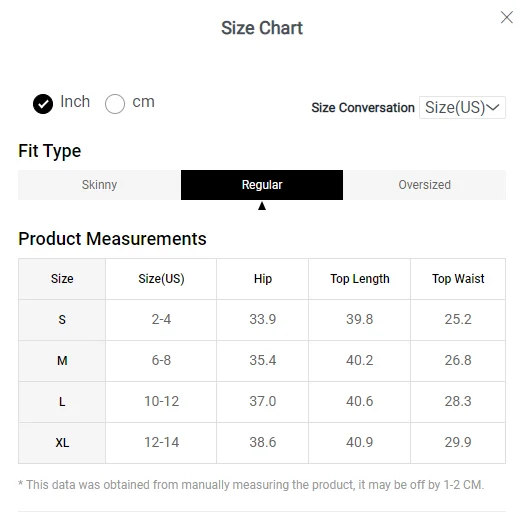Click the XL row label
Screen dimensions: 520x513
62,443
